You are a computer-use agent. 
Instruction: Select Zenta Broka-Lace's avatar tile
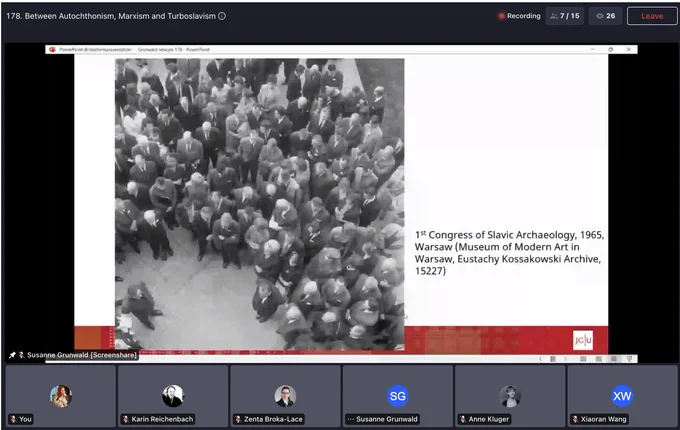pos(285,396)
